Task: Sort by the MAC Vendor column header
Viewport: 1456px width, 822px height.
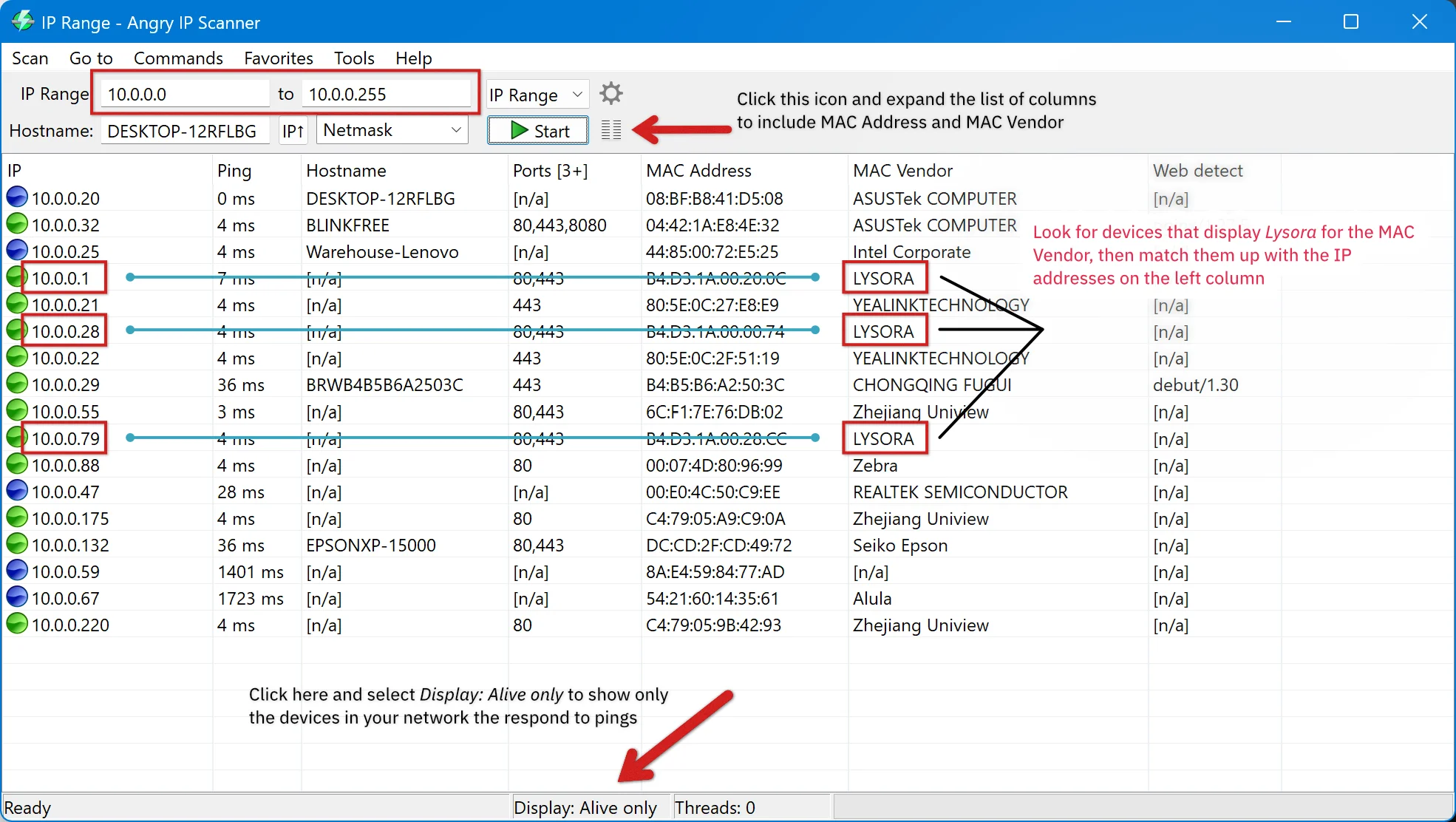Action: pyautogui.click(x=998, y=171)
